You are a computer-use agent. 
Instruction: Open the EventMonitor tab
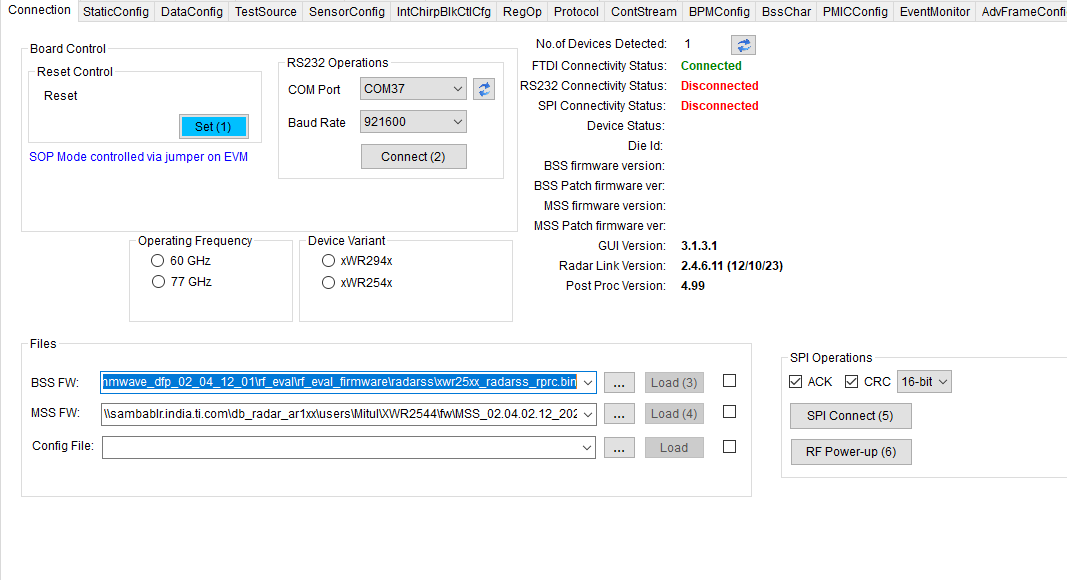click(935, 12)
